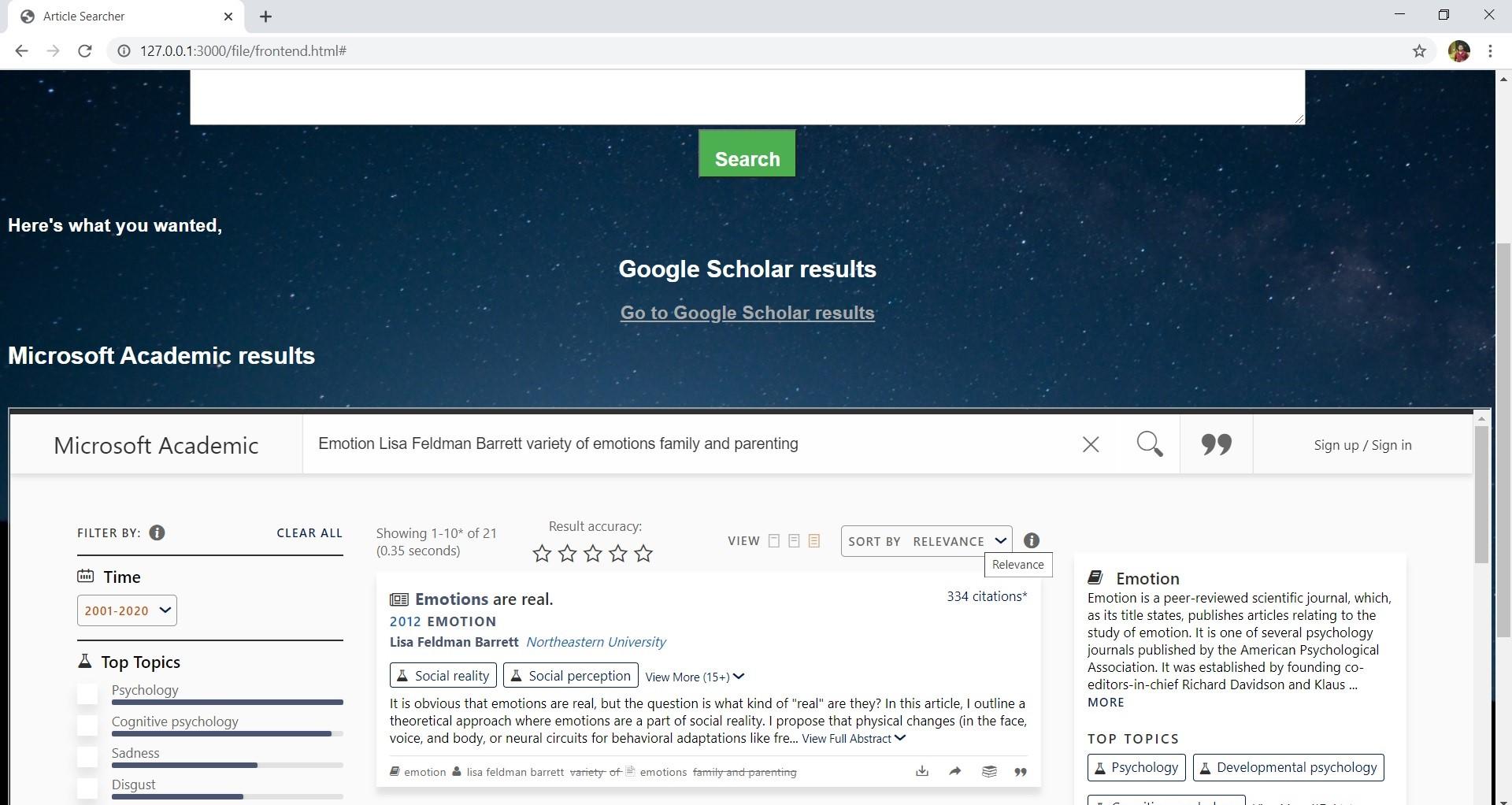Viewport: 1512px width, 805px height.
Task: Tick the Sadness topic checkbox
Action: [x=87, y=757]
